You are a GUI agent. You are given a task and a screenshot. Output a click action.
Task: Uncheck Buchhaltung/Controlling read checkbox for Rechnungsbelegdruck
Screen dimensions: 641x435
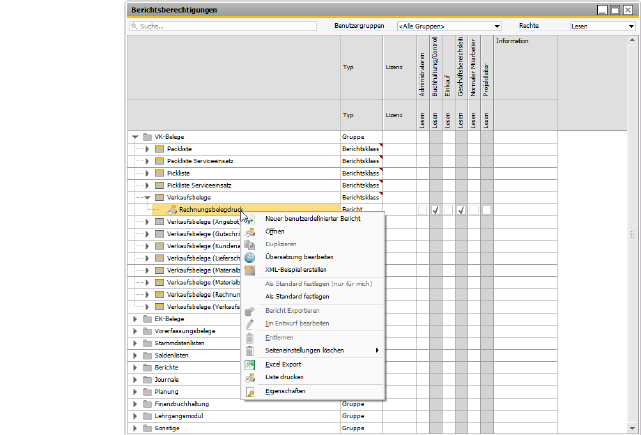point(436,210)
